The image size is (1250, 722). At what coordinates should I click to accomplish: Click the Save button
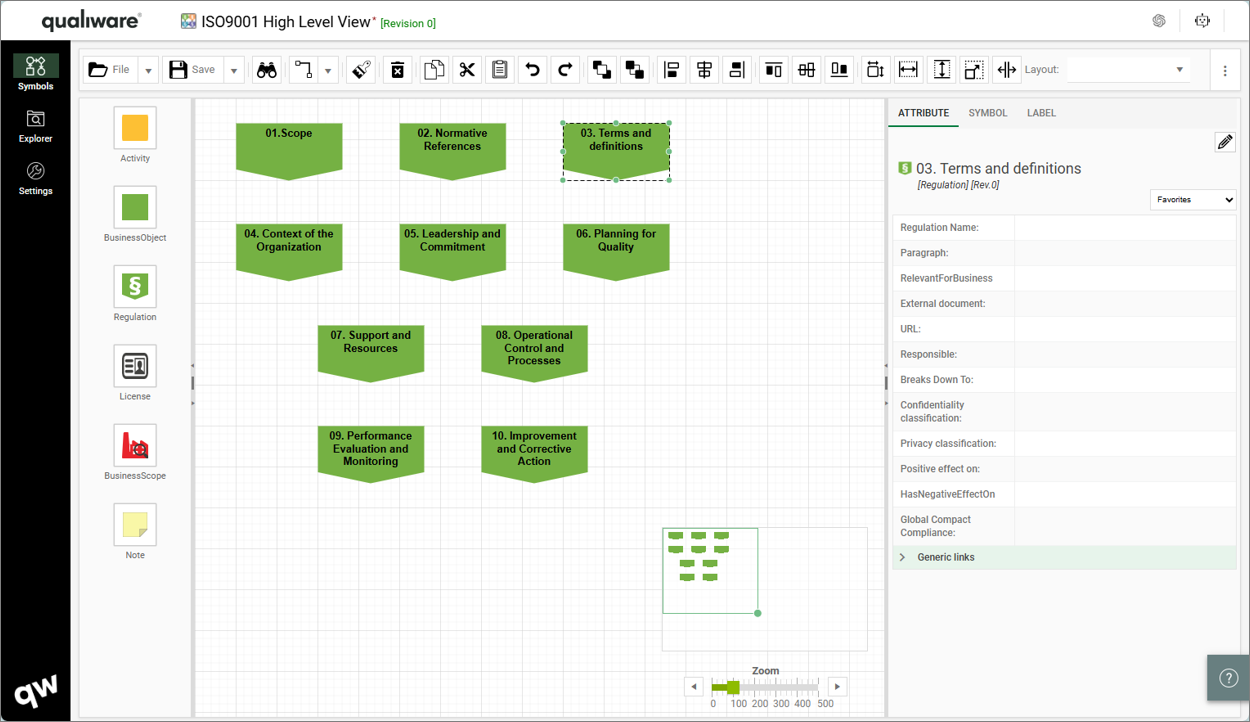pos(192,70)
